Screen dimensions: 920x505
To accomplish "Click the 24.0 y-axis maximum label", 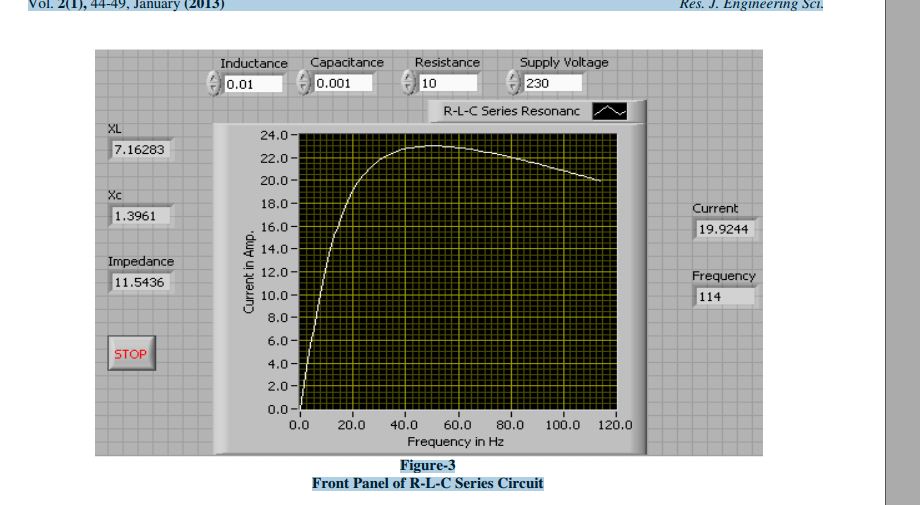I will pyautogui.click(x=274, y=135).
